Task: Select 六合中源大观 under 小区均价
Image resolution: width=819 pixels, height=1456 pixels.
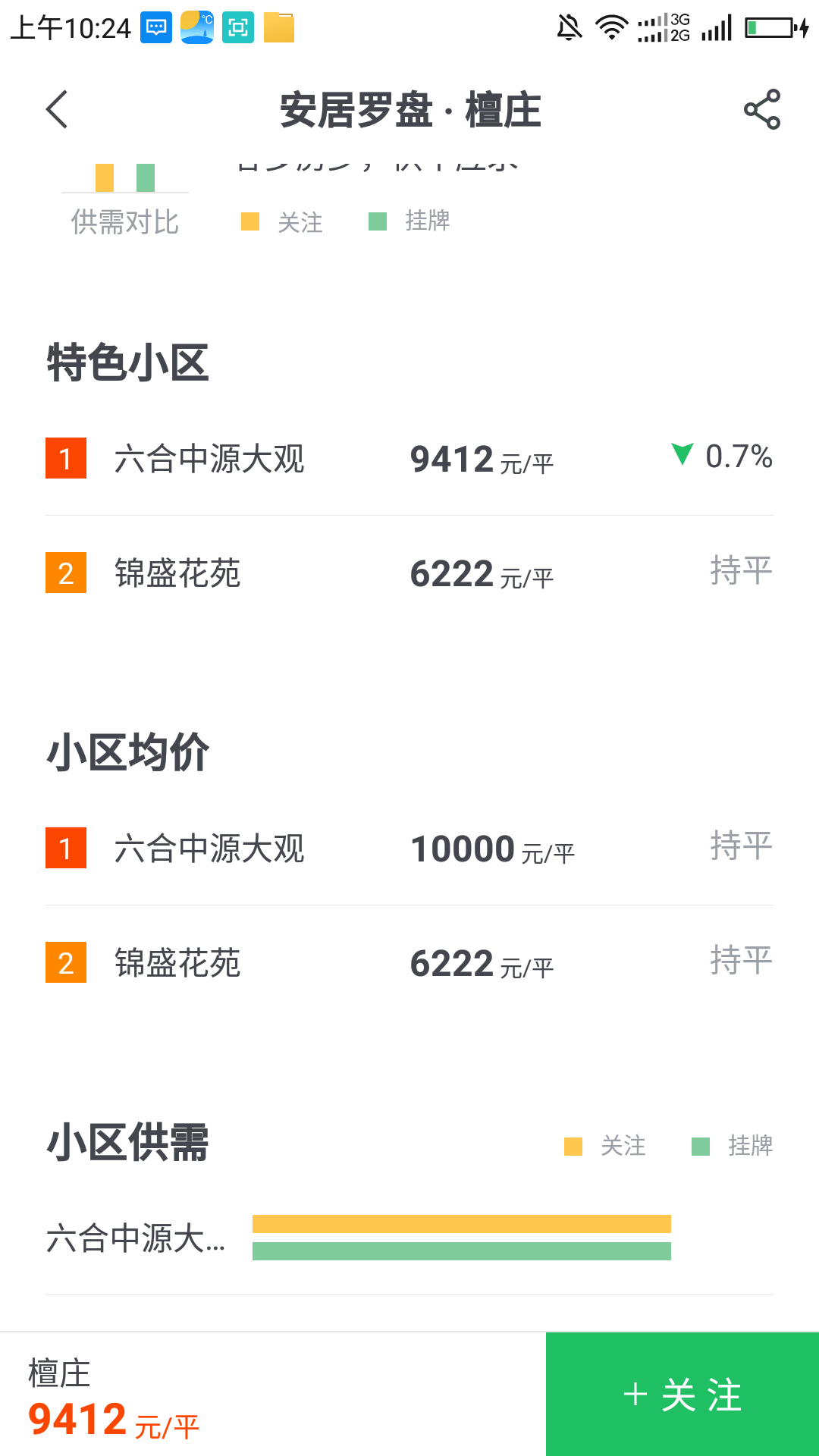Action: coord(209,849)
